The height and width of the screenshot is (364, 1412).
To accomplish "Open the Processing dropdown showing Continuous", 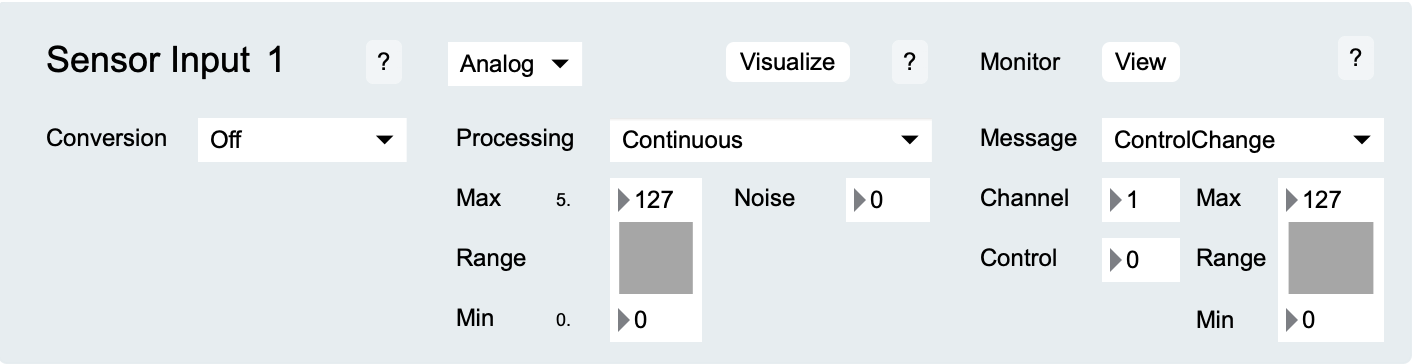I will (770, 141).
